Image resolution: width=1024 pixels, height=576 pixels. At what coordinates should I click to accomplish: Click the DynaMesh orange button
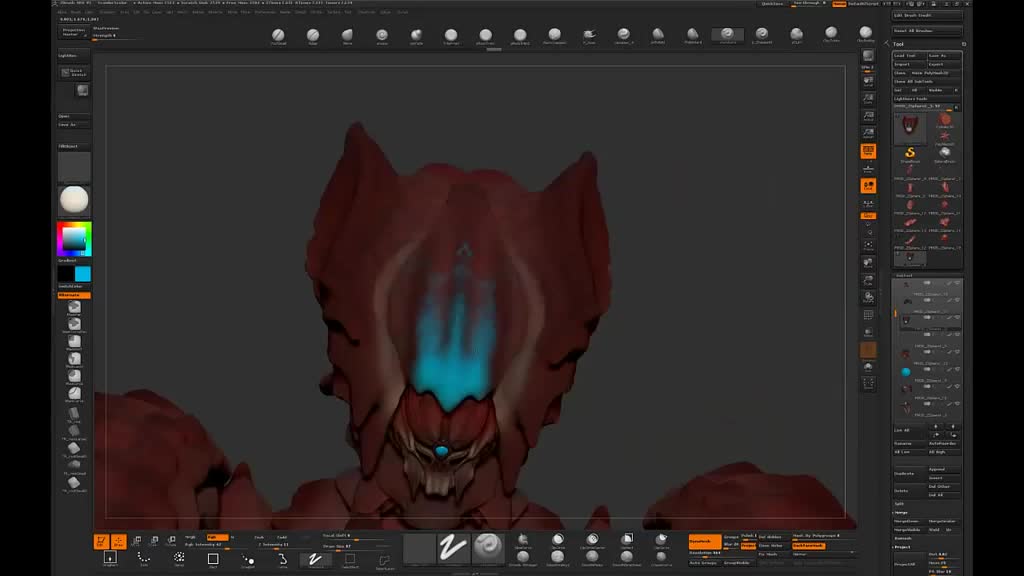click(704, 541)
